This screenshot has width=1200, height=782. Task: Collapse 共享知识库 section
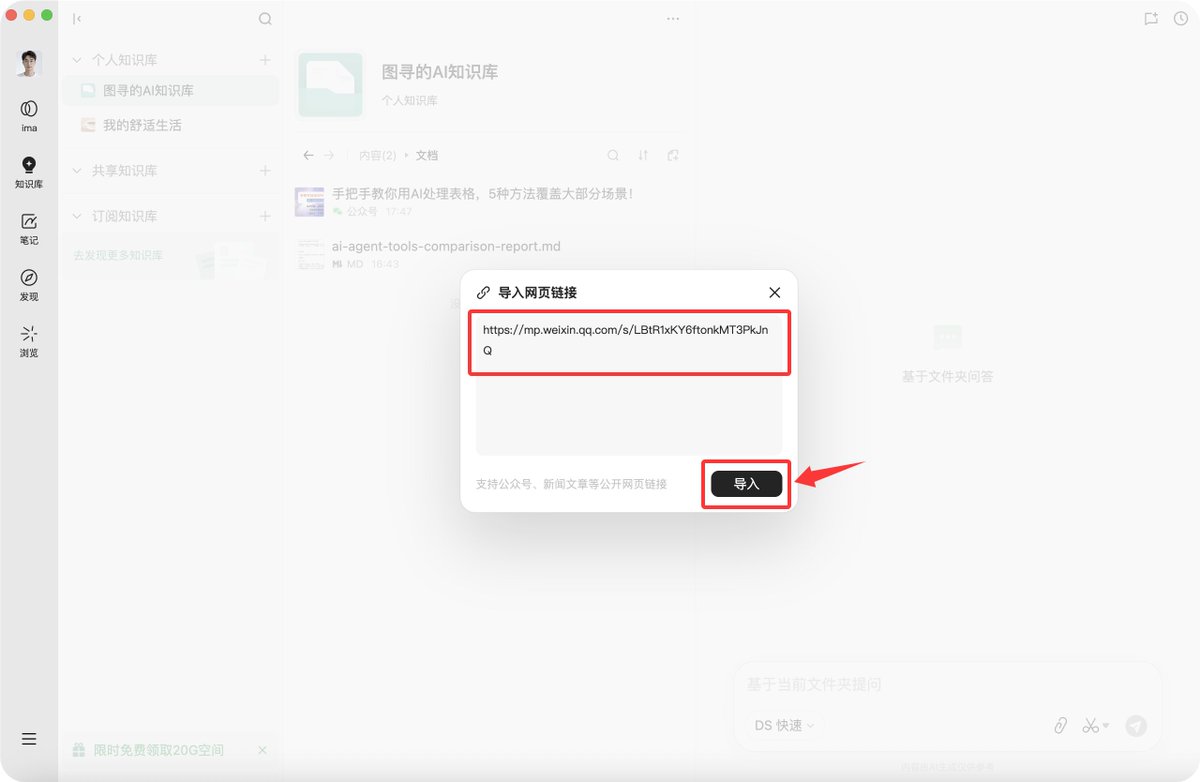pos(78,171)
